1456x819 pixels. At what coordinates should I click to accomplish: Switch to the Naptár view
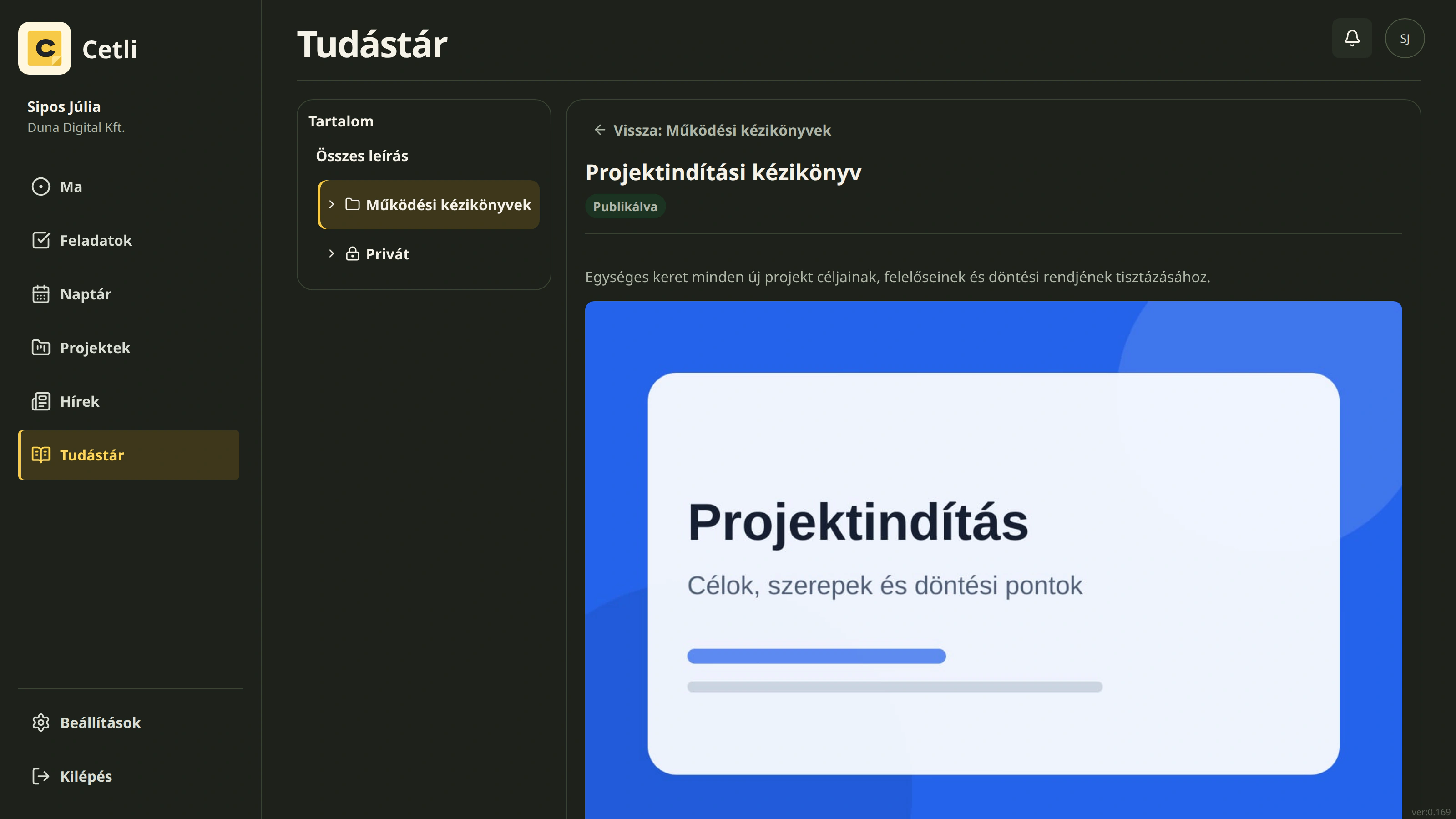pyautogui.click(x=129, y=294)
